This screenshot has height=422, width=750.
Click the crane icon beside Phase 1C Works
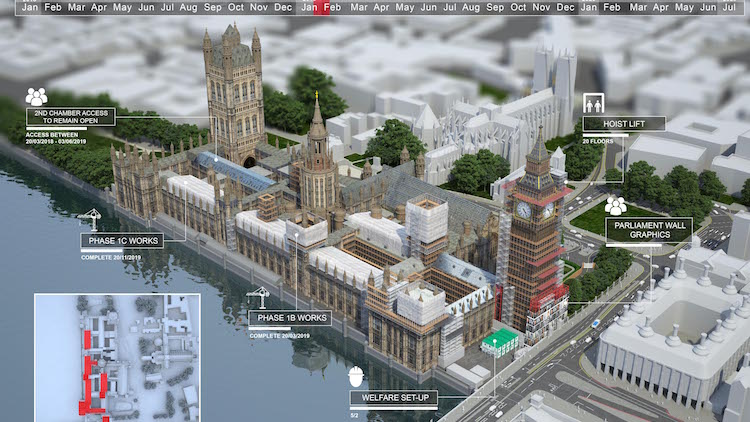click(92, 219)
